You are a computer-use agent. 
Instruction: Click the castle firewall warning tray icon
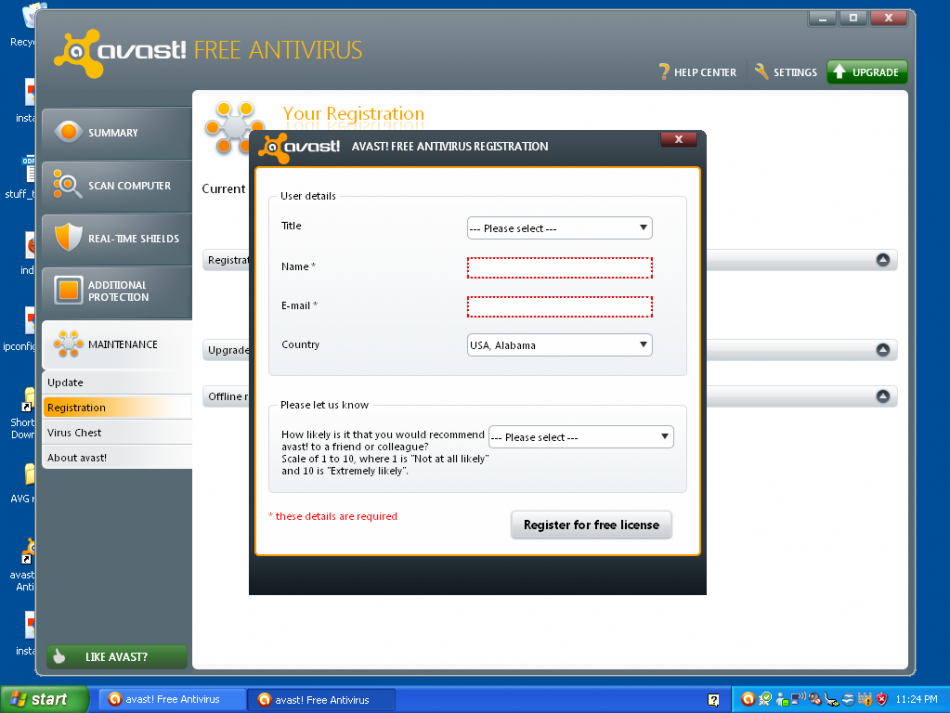(x=865, y=699)
